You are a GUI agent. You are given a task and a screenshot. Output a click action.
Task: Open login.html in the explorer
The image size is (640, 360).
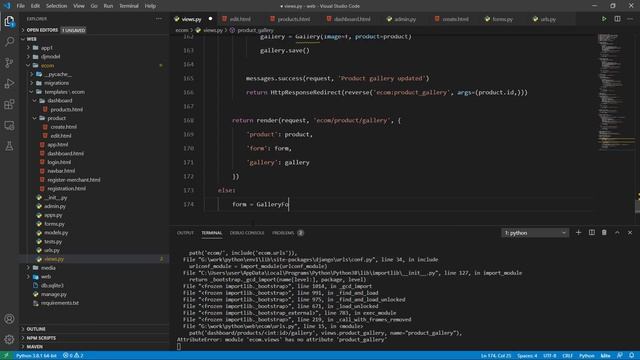59,162
